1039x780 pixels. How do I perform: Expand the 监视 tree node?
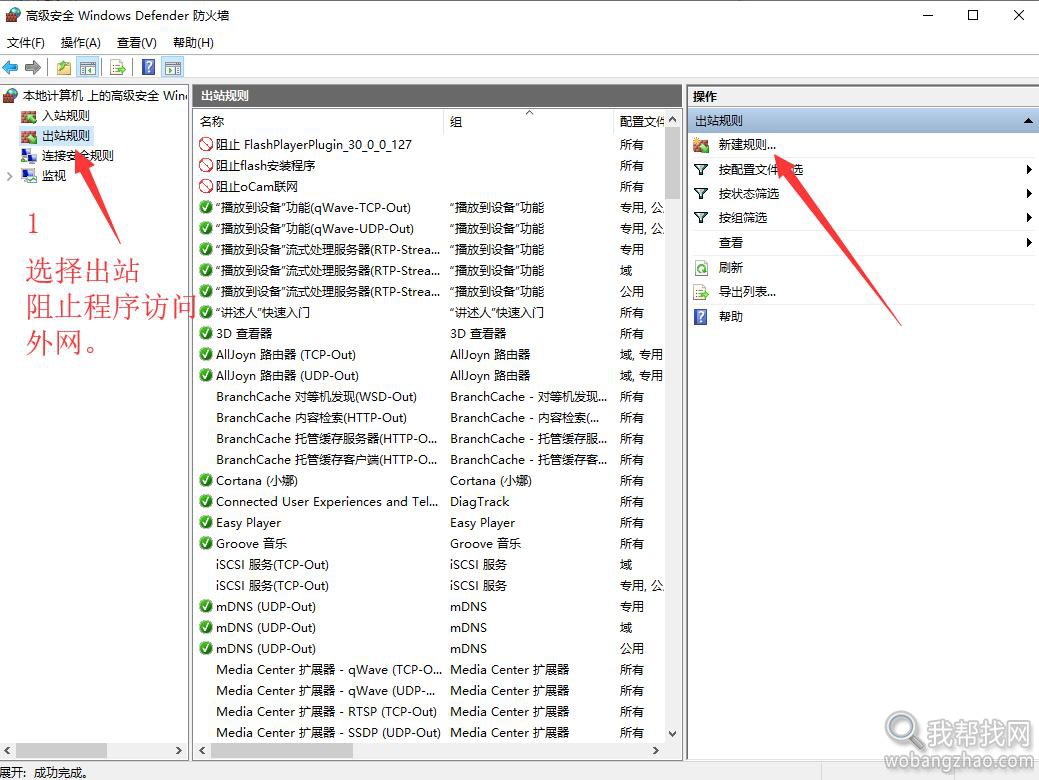[x=9, y=176]
